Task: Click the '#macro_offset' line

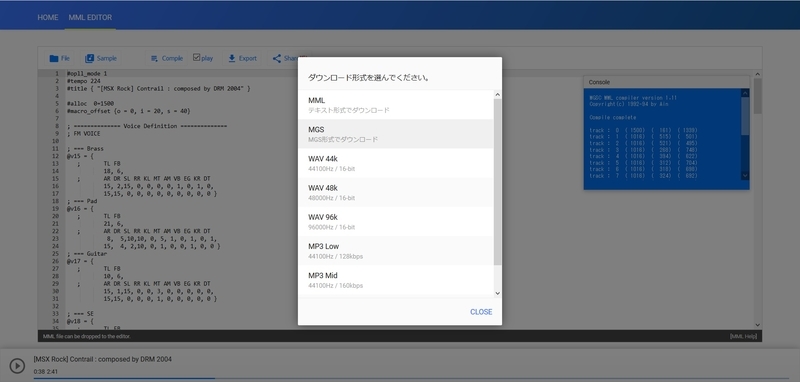Action: point(129,111)
